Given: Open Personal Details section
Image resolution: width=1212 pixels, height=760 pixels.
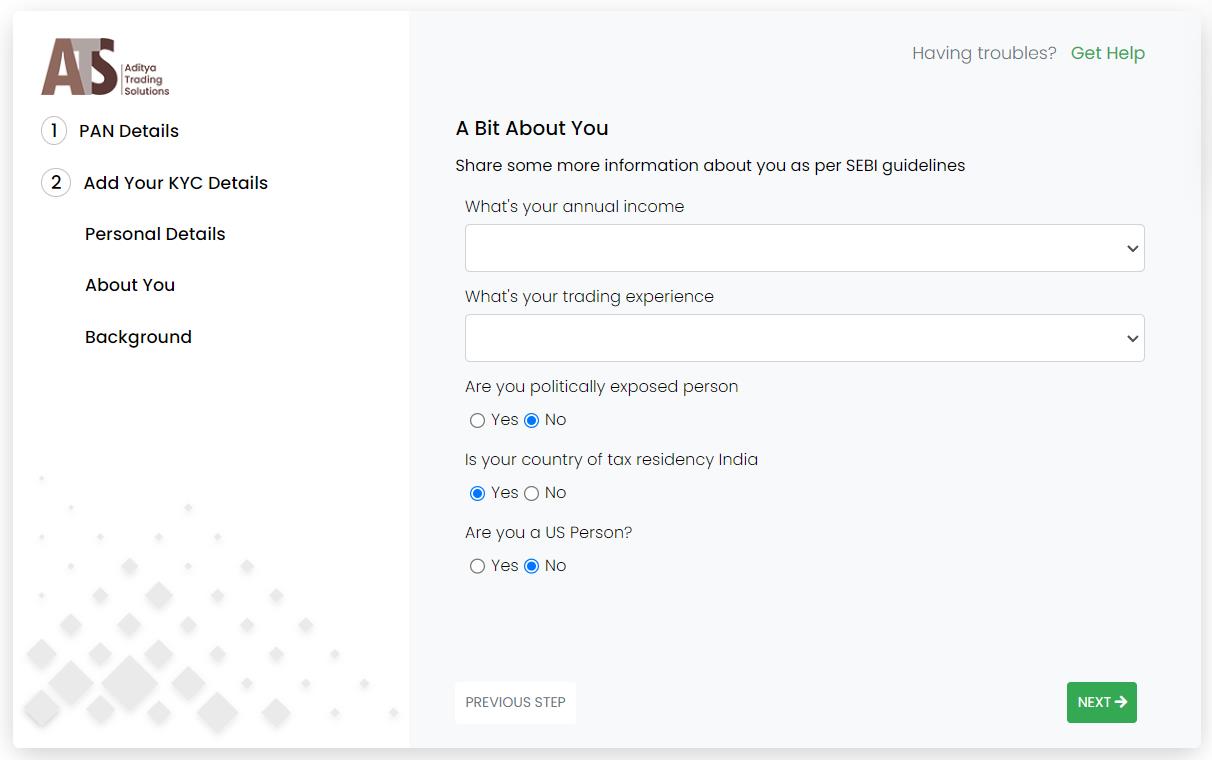Looking at the screenshot, I should point(155,234).
